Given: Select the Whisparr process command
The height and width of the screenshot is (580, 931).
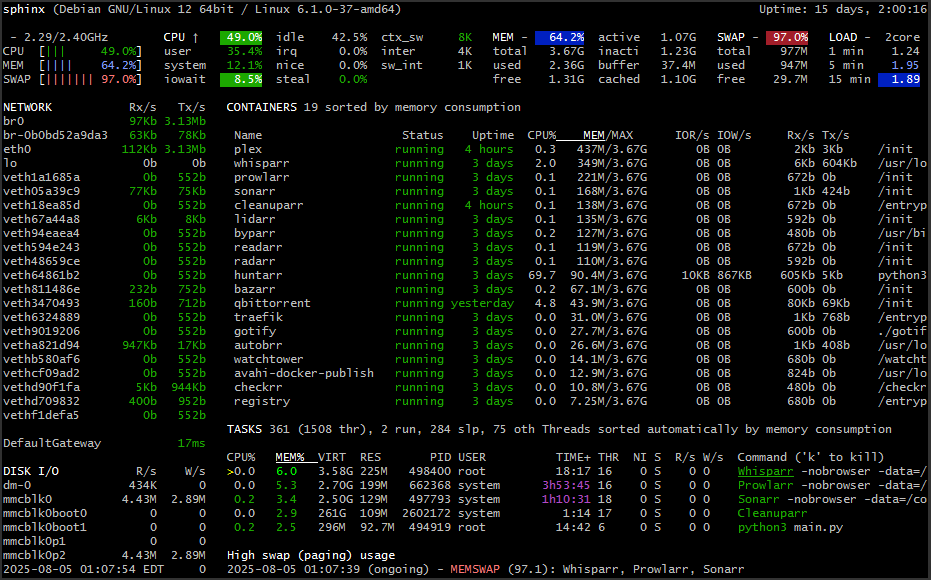Looking at the screenshot, I should click(832, 471).
